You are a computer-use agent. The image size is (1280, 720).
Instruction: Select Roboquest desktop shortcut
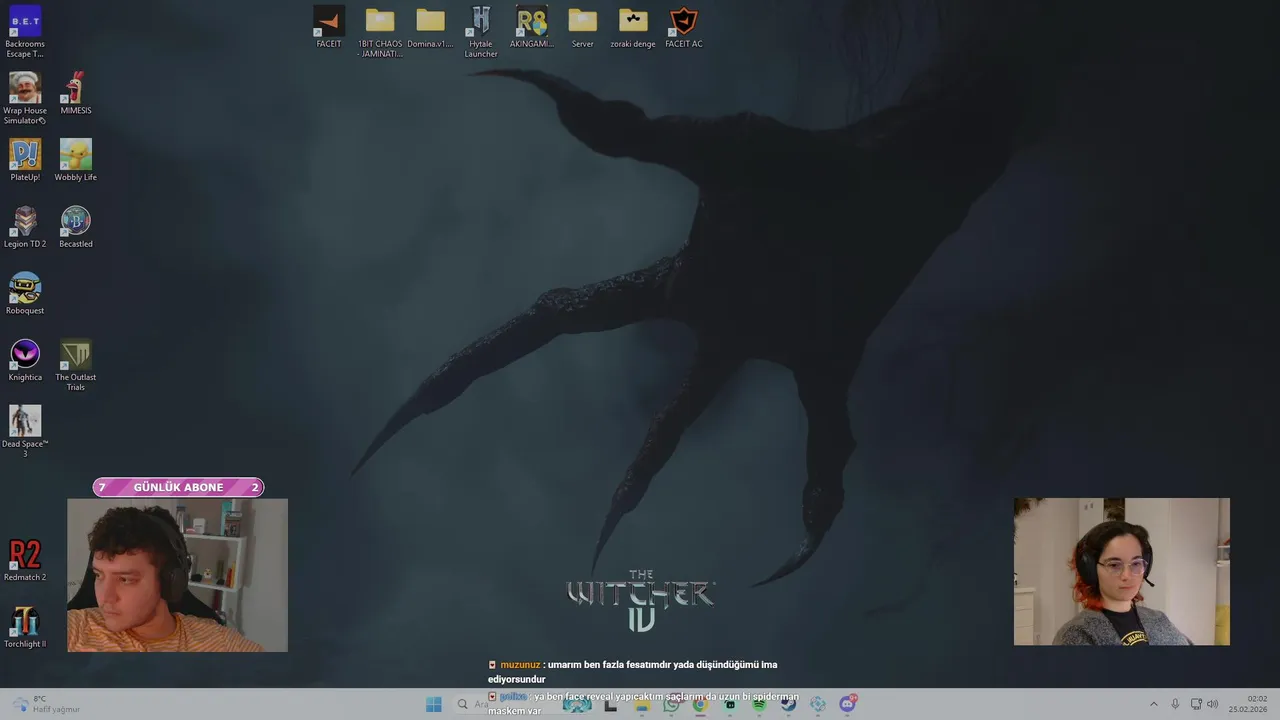(25, 294)
